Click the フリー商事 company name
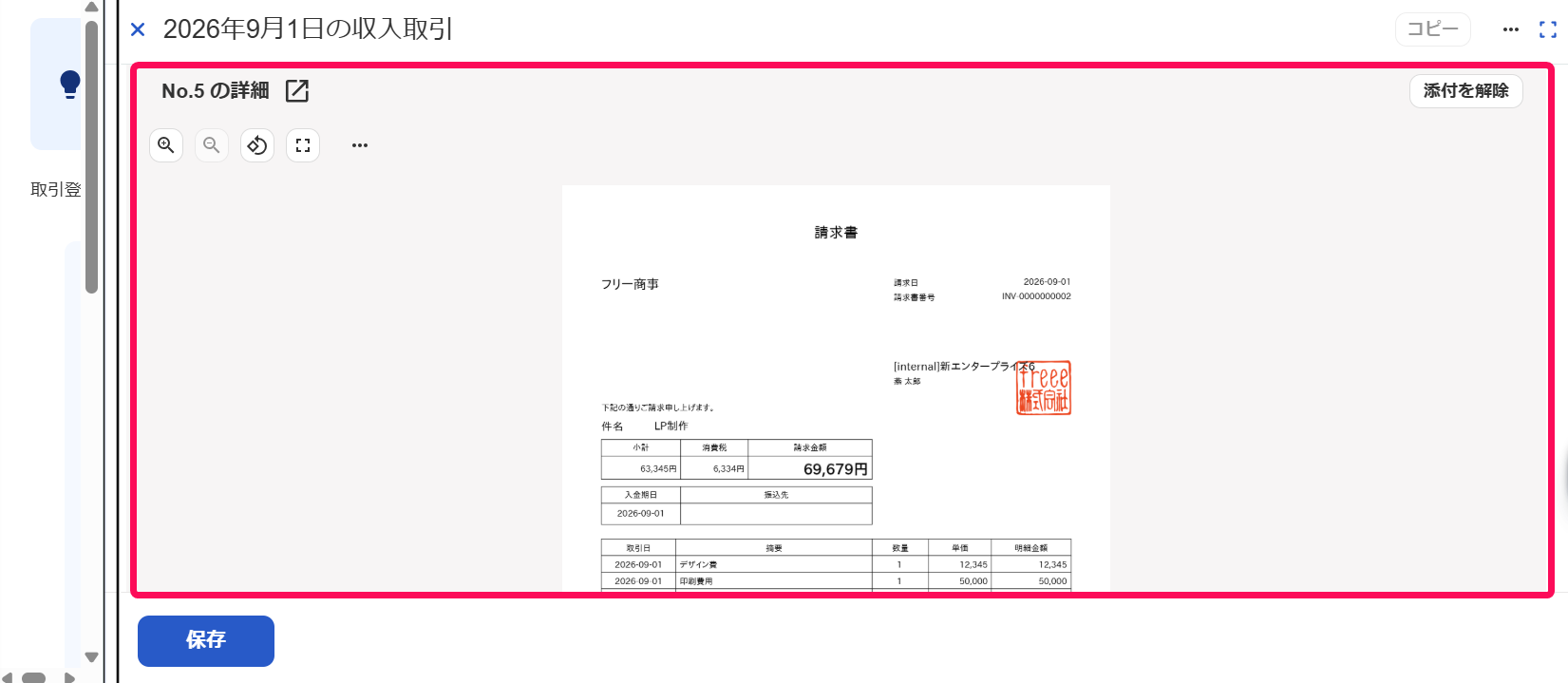 tap(630, 284)
